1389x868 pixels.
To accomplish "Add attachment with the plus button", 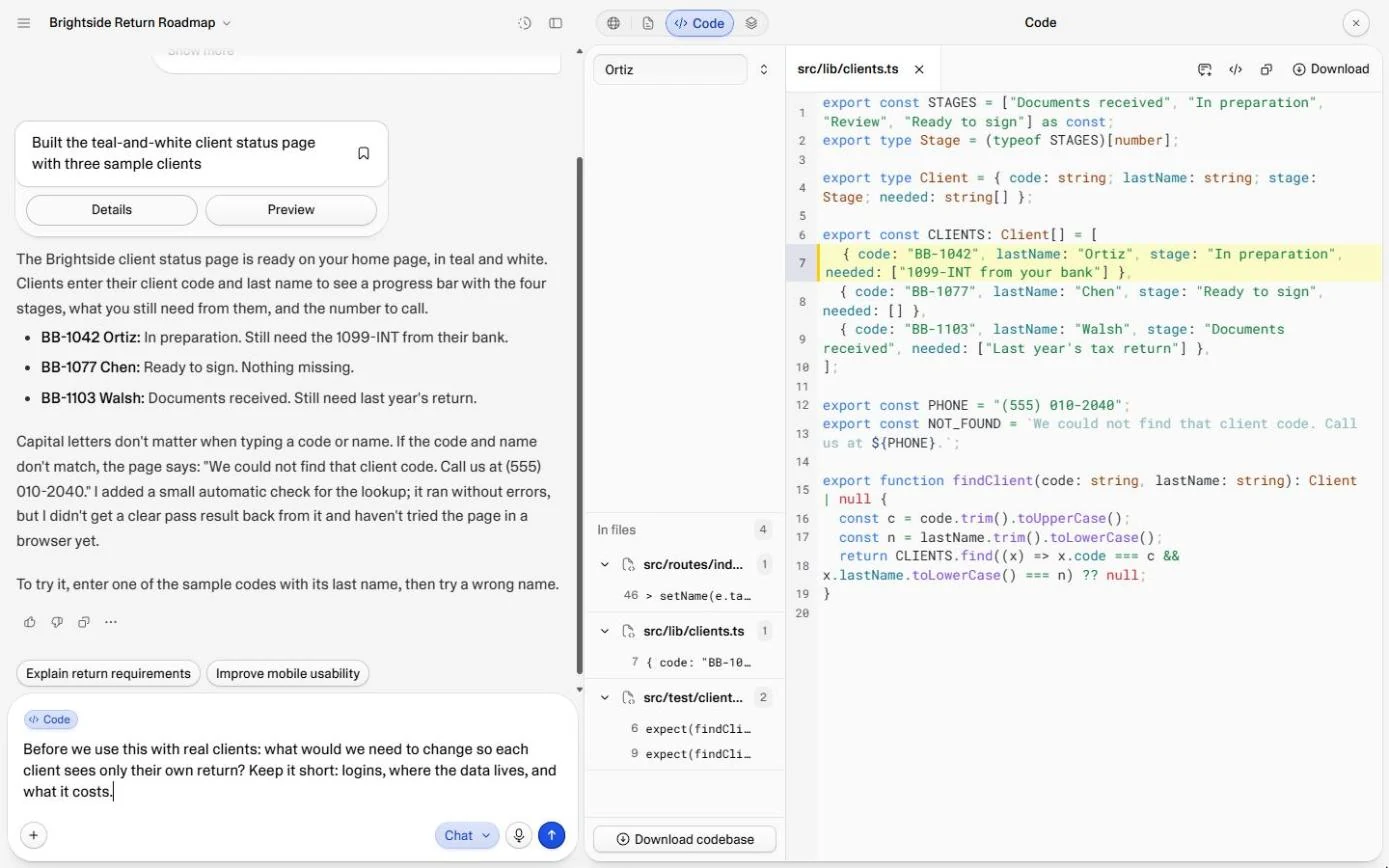I will tap(33, 835).
